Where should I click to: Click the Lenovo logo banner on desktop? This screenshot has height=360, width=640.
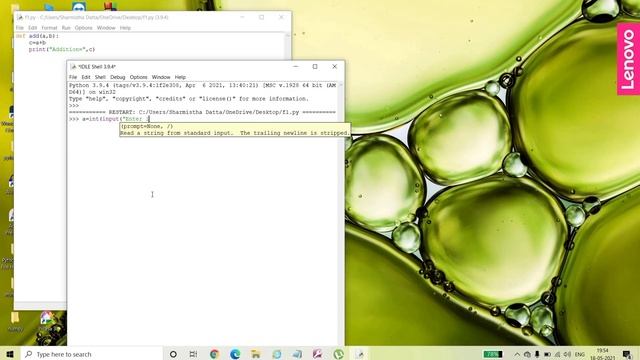pos(629,59)
